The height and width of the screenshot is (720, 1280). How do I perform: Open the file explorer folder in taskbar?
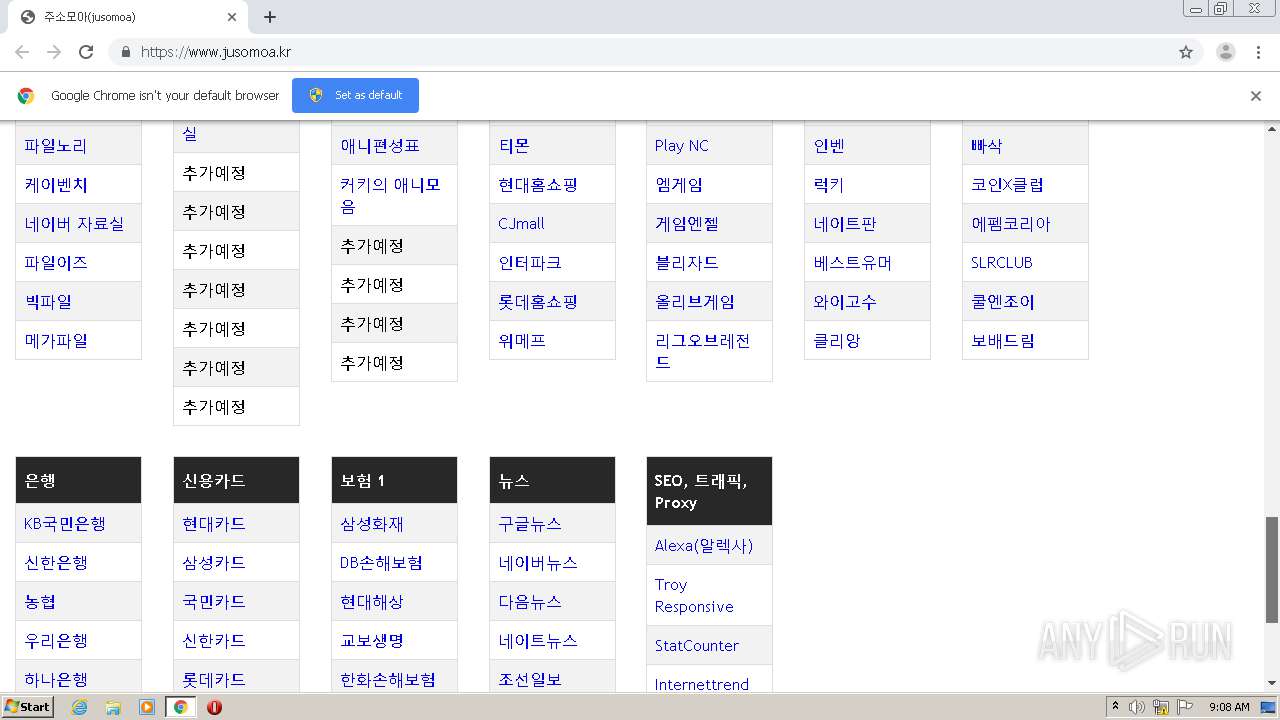point(113,707)
